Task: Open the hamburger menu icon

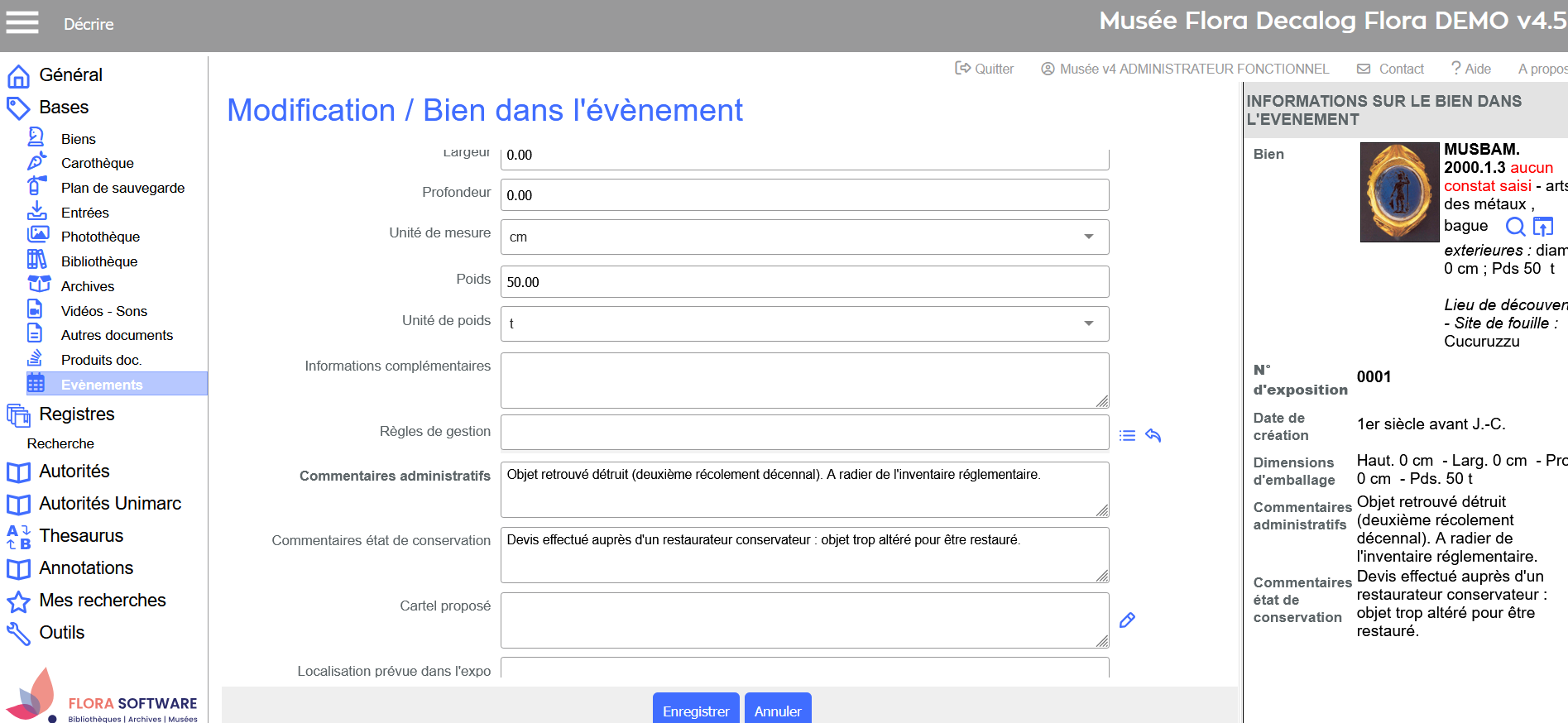Action: coord(22,22)
